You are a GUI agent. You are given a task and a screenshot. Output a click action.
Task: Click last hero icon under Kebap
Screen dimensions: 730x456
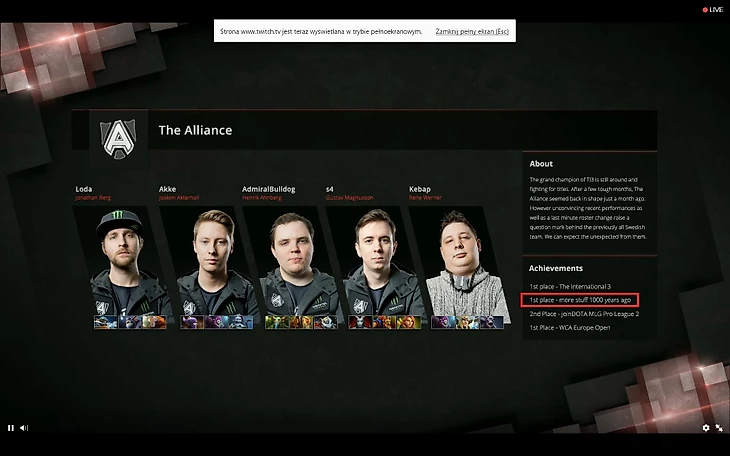pyautogui.click(x=492, y=322)
